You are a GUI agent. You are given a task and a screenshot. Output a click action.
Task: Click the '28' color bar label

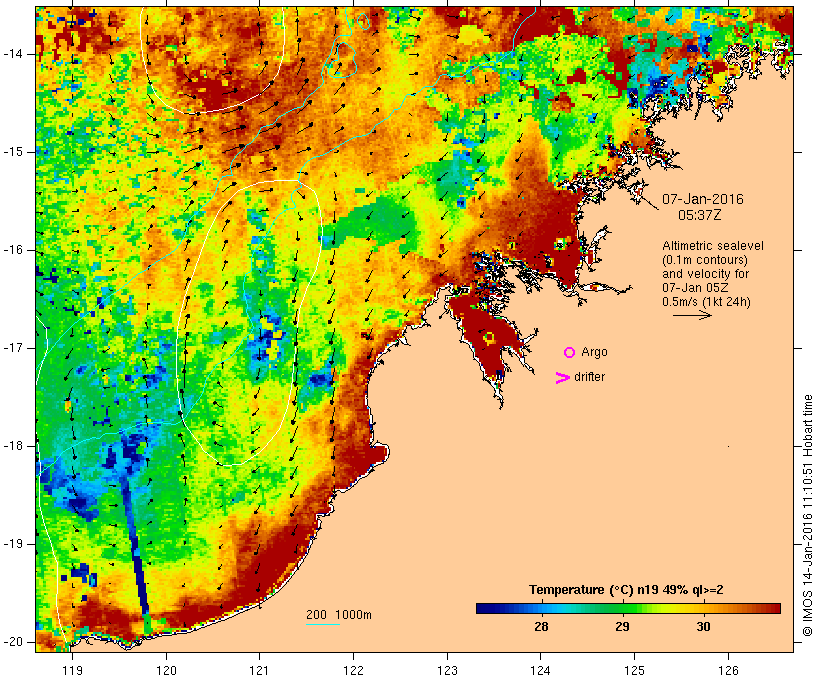(541, 626)
